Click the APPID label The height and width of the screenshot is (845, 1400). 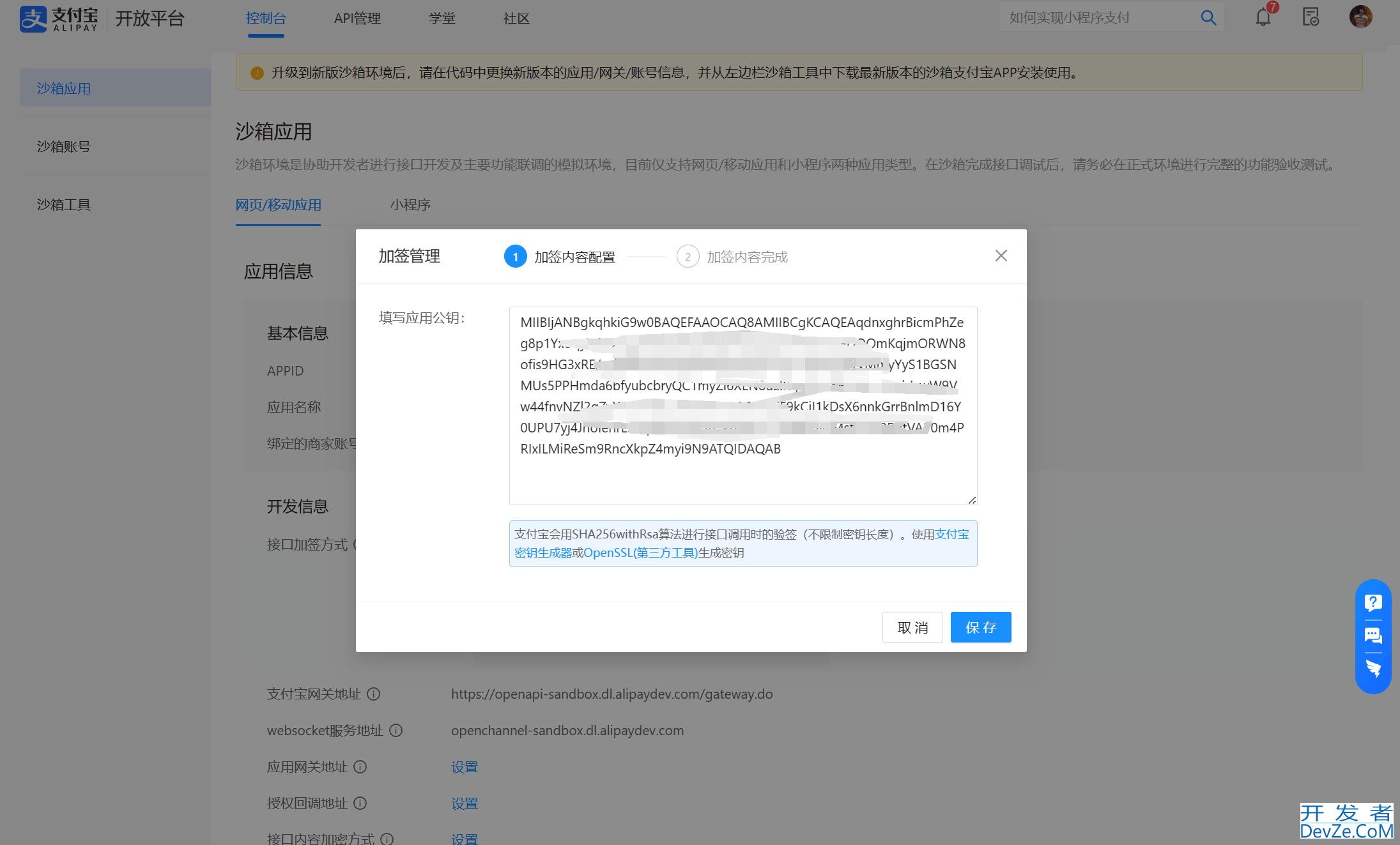tap(286, 371)
